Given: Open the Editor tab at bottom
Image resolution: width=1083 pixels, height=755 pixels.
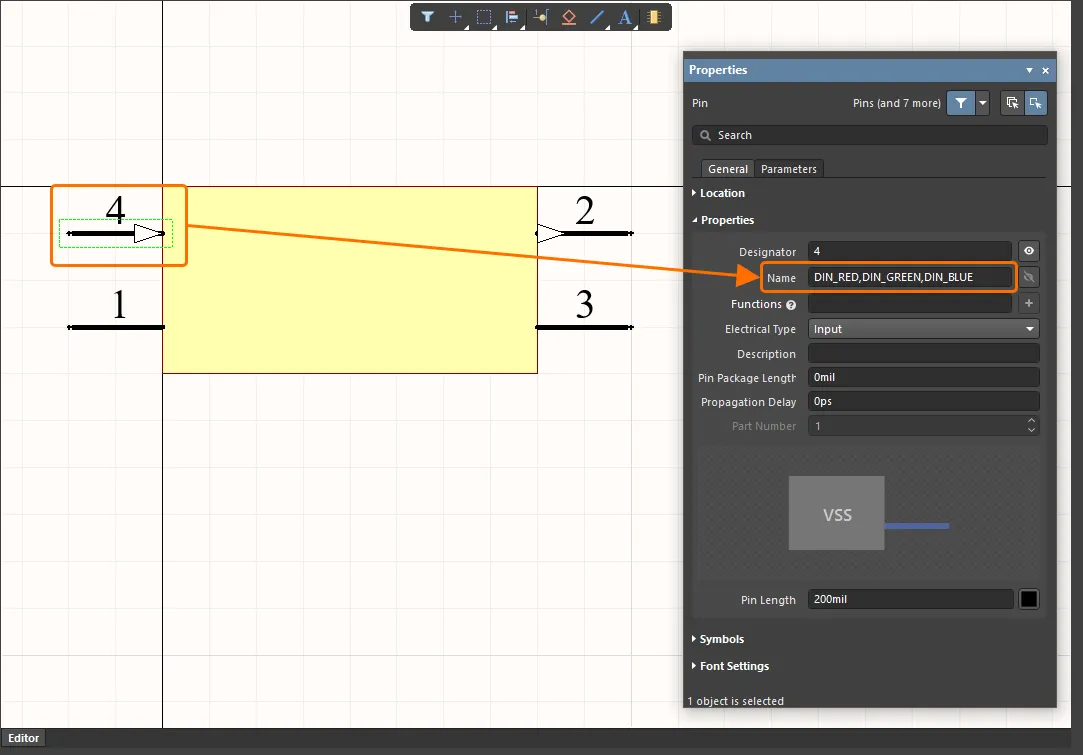Looking at the screenshot, I should (x=24, y=738).
